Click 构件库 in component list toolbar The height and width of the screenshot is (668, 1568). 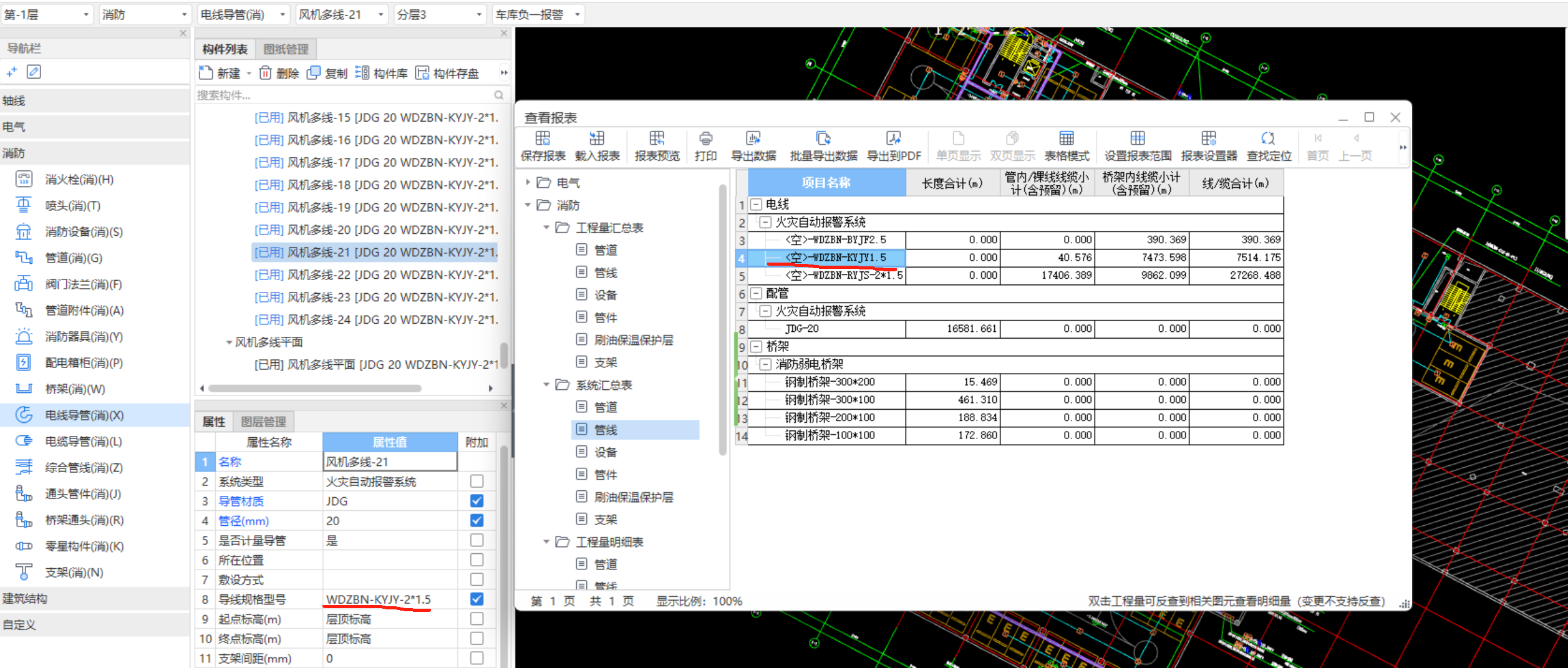pos(381,74)
